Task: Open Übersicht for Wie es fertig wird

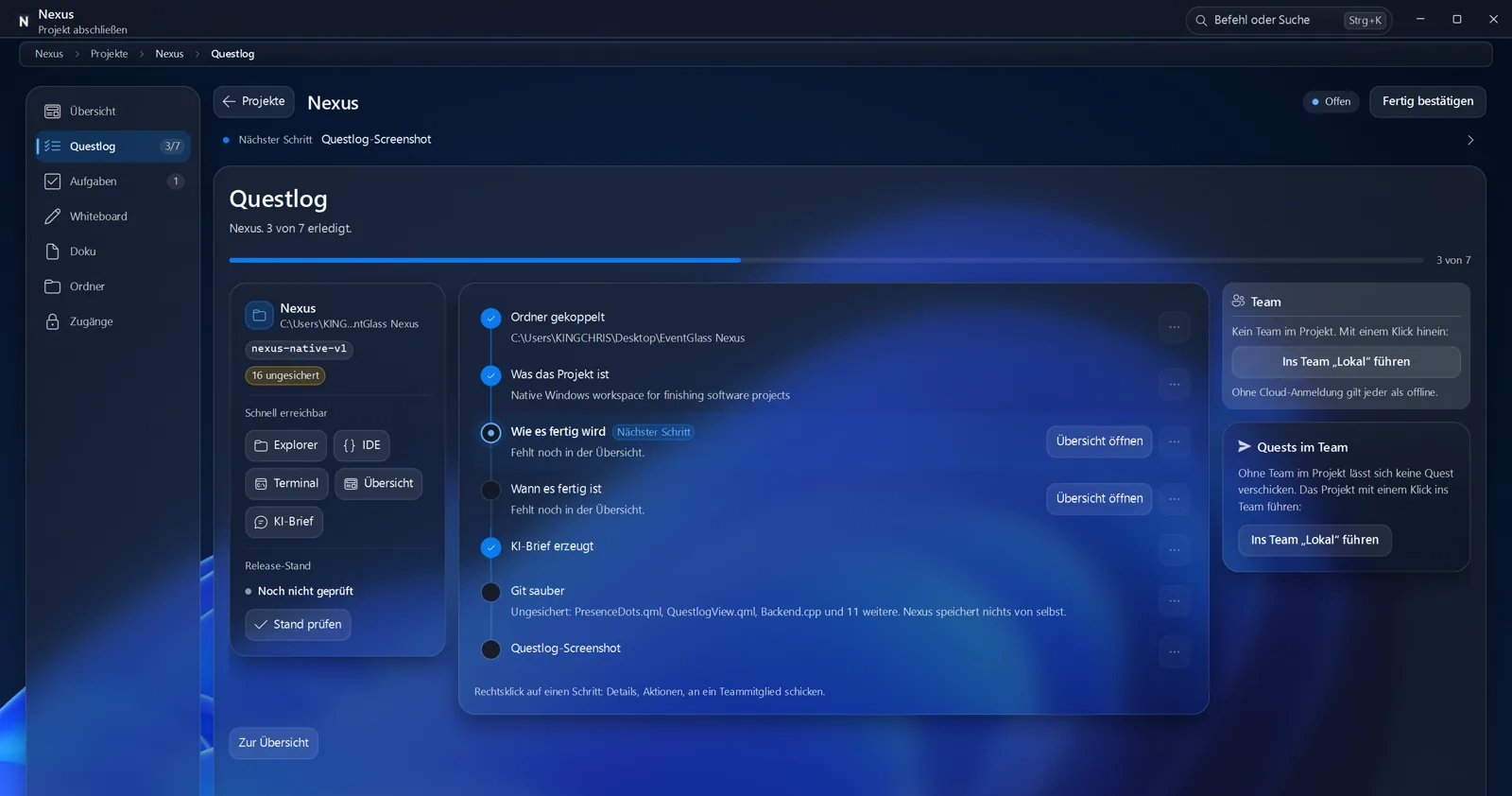Action: [x=1099, y=441]
